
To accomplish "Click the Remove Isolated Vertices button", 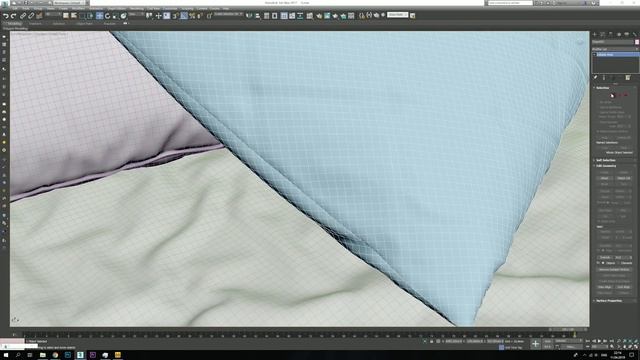I will pyautogui.click(x=614, y=270).
